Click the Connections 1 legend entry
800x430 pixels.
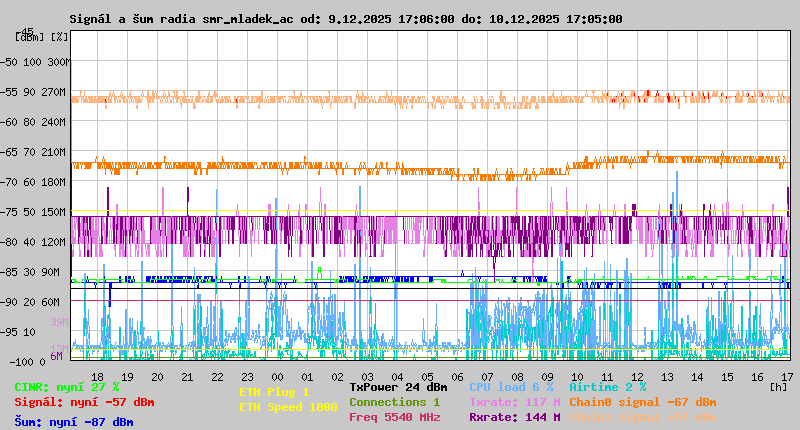394,402
